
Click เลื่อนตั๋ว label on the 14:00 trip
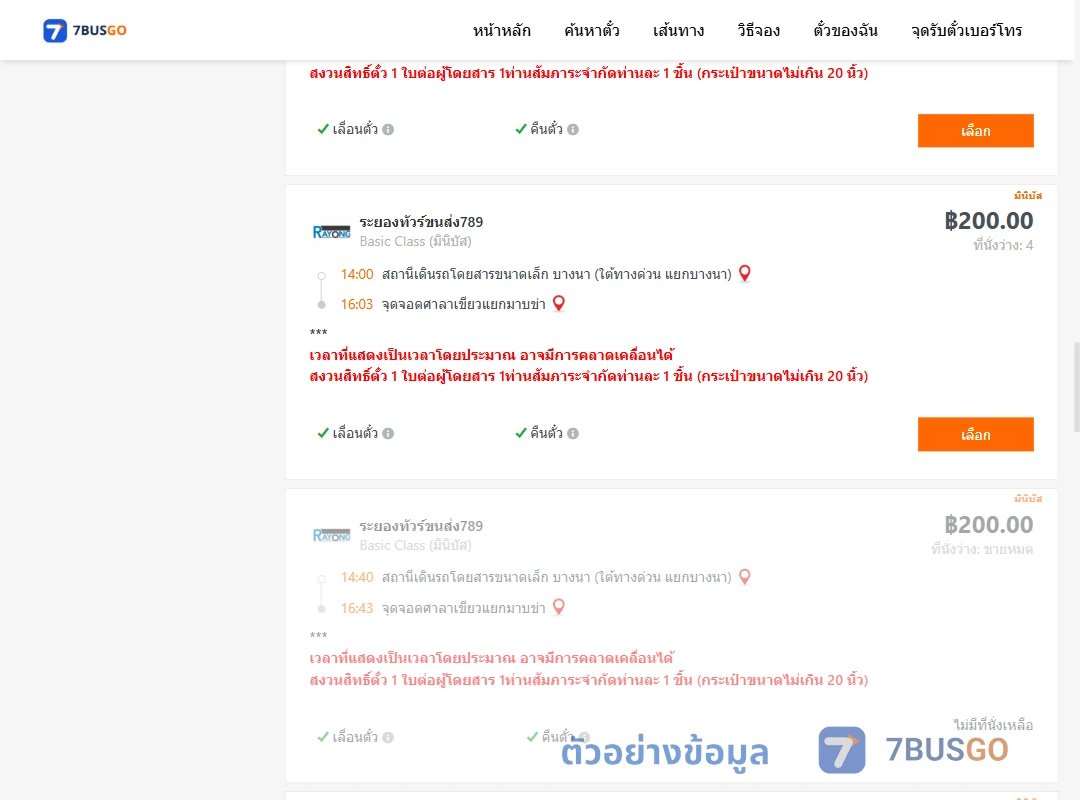click(355, 433)
